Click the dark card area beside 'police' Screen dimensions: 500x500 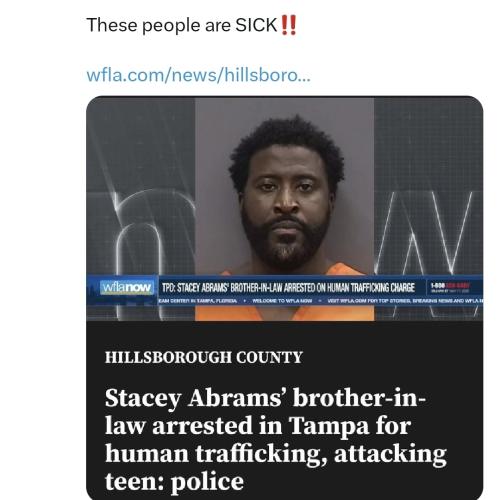[x=363, y=482]
